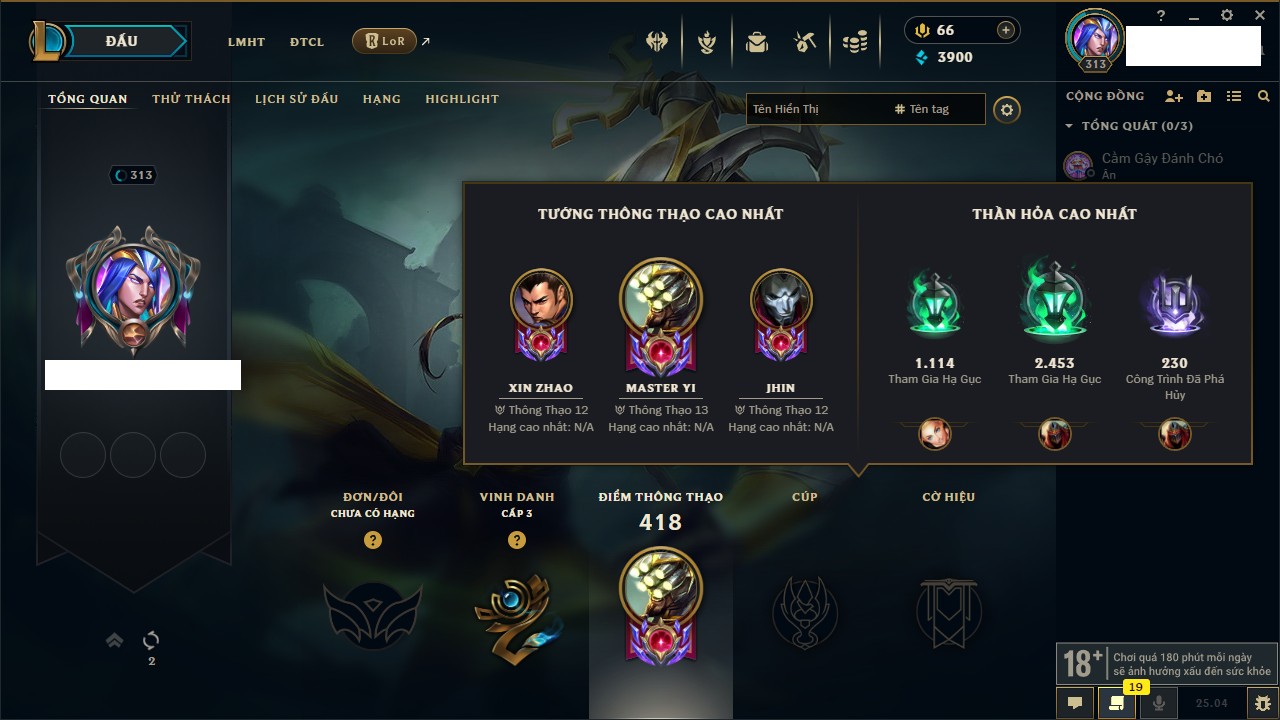The width and height of the screenshot is (1280, 720).
Task: Open the Clash helmet icon in top bar
Action: point(657,42)
